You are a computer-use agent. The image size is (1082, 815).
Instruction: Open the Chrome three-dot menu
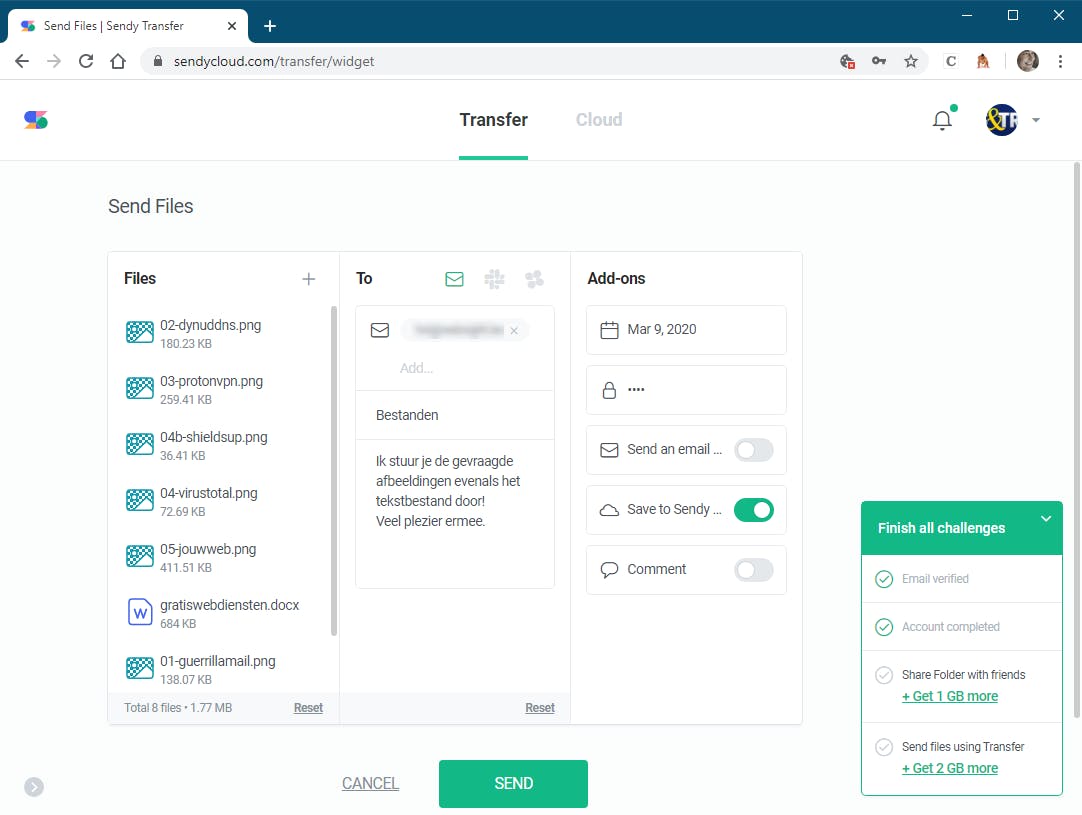pyautogui.click(x=1060, y=61)
